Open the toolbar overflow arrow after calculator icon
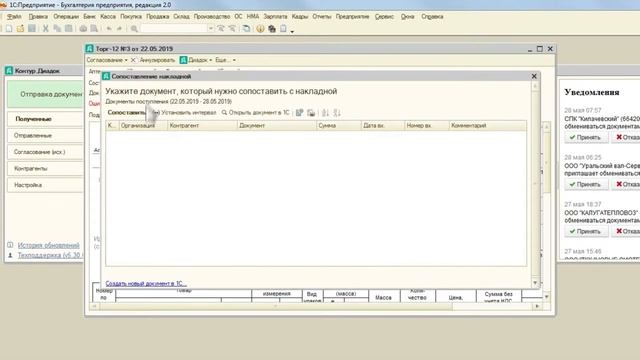Screen dimensions: 640x360 click(292, 31)
